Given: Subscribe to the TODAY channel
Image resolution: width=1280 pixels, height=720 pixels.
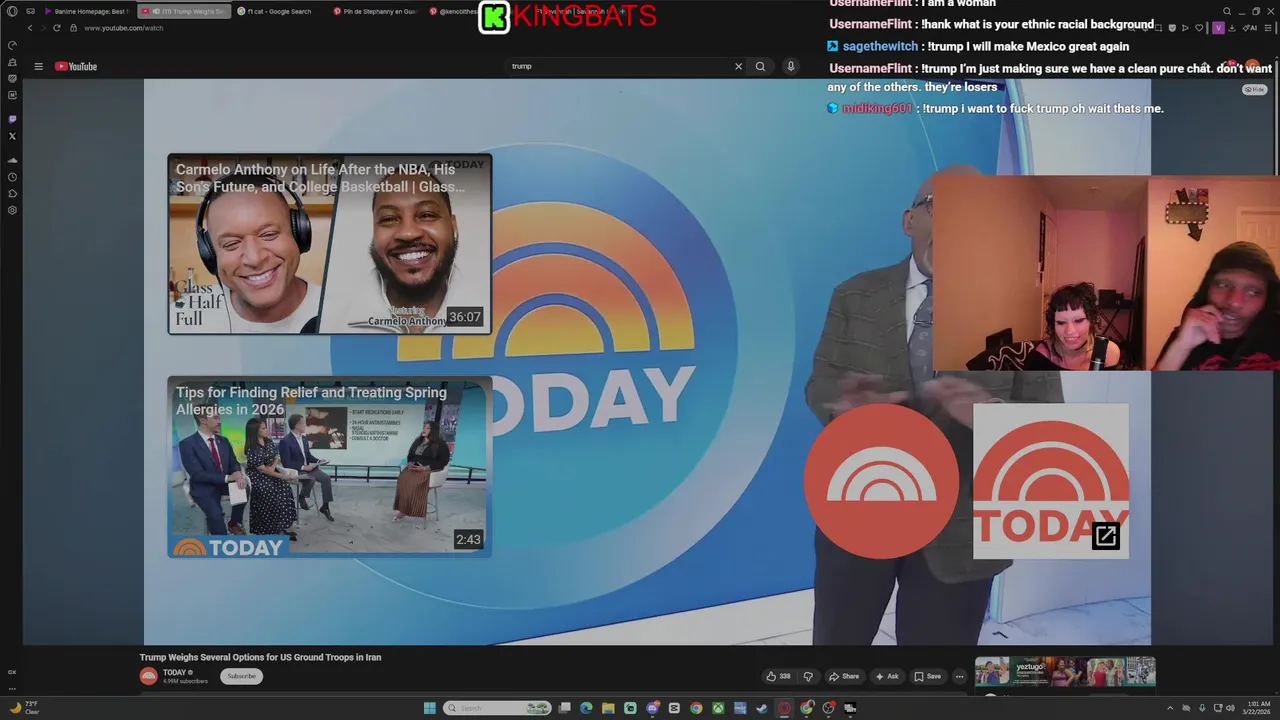Looking at the screenshot, I should pyautogui.click(x=241, y=676).
